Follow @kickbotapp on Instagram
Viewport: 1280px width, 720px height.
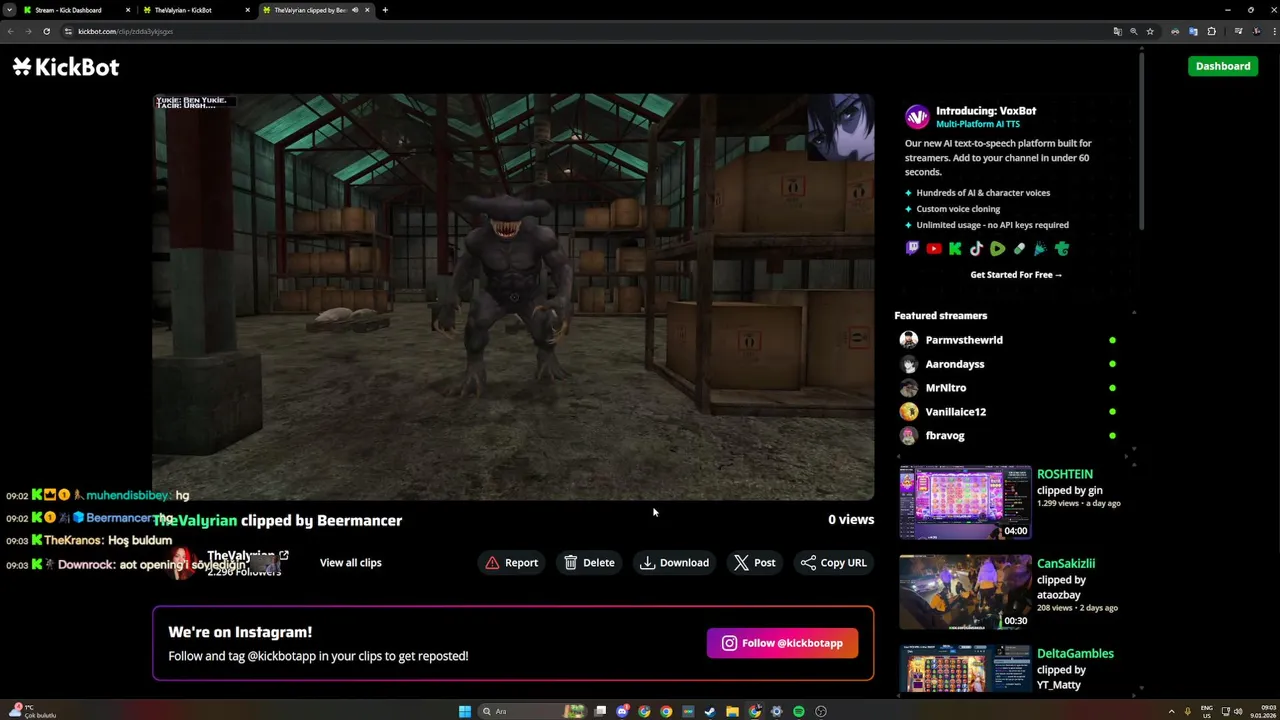click(x=782, y=643)
